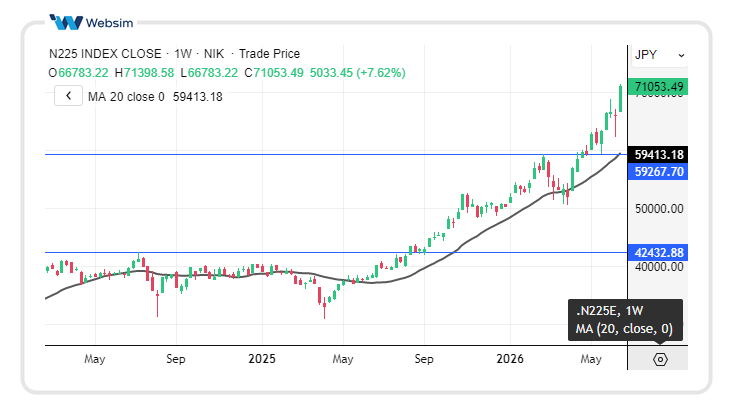Click the NIK exchange label
733x415 pixels.
tap(214, 54)
